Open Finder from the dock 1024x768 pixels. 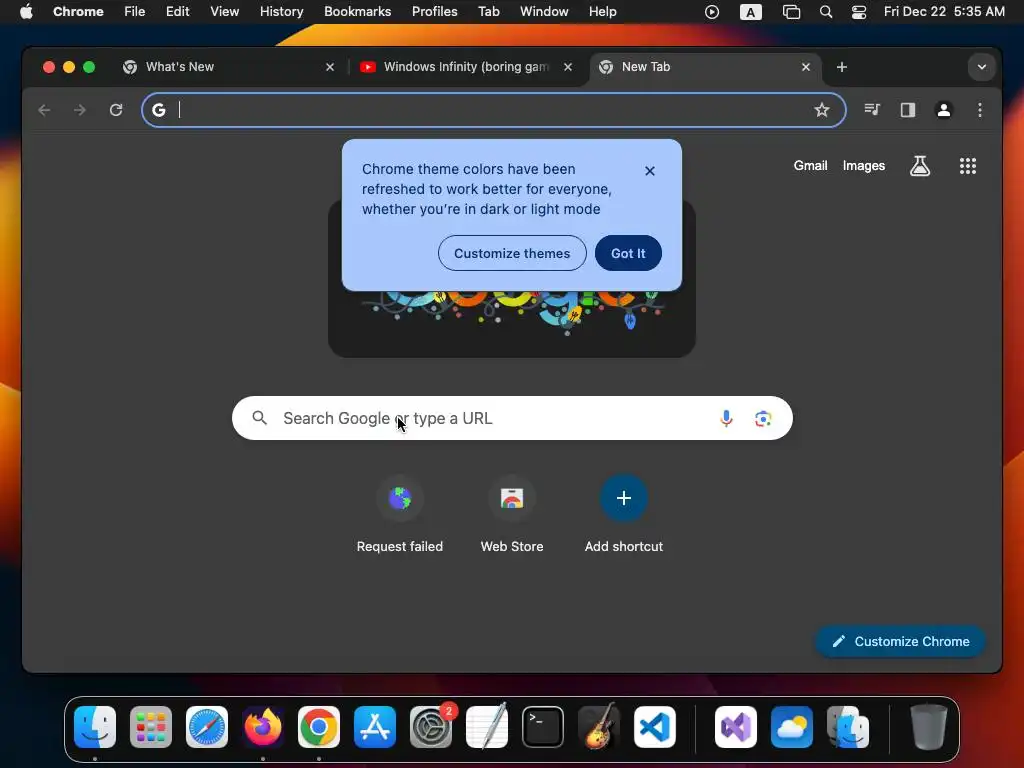[x=95, y=727]
